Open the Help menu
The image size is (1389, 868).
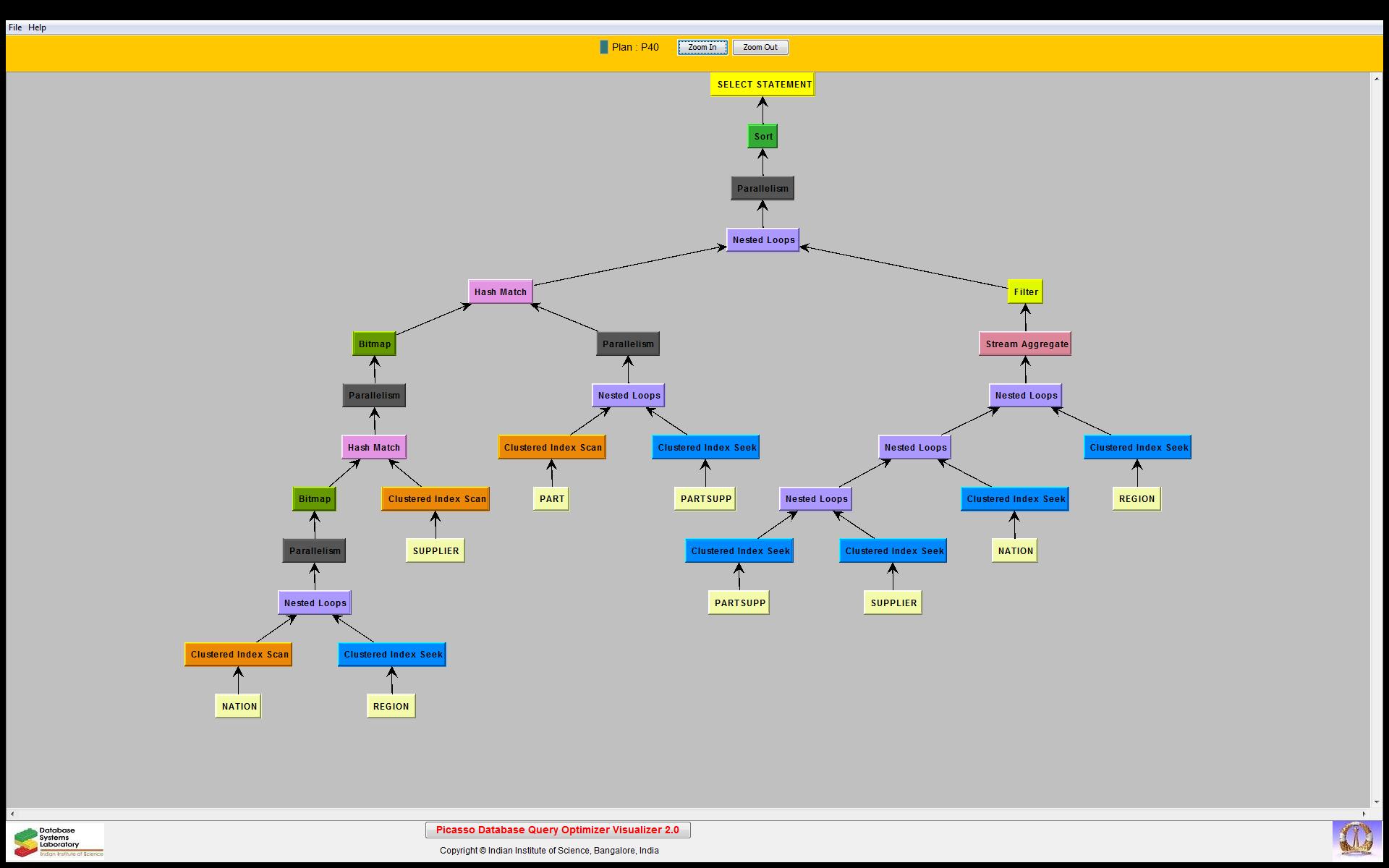coord(37,27)
